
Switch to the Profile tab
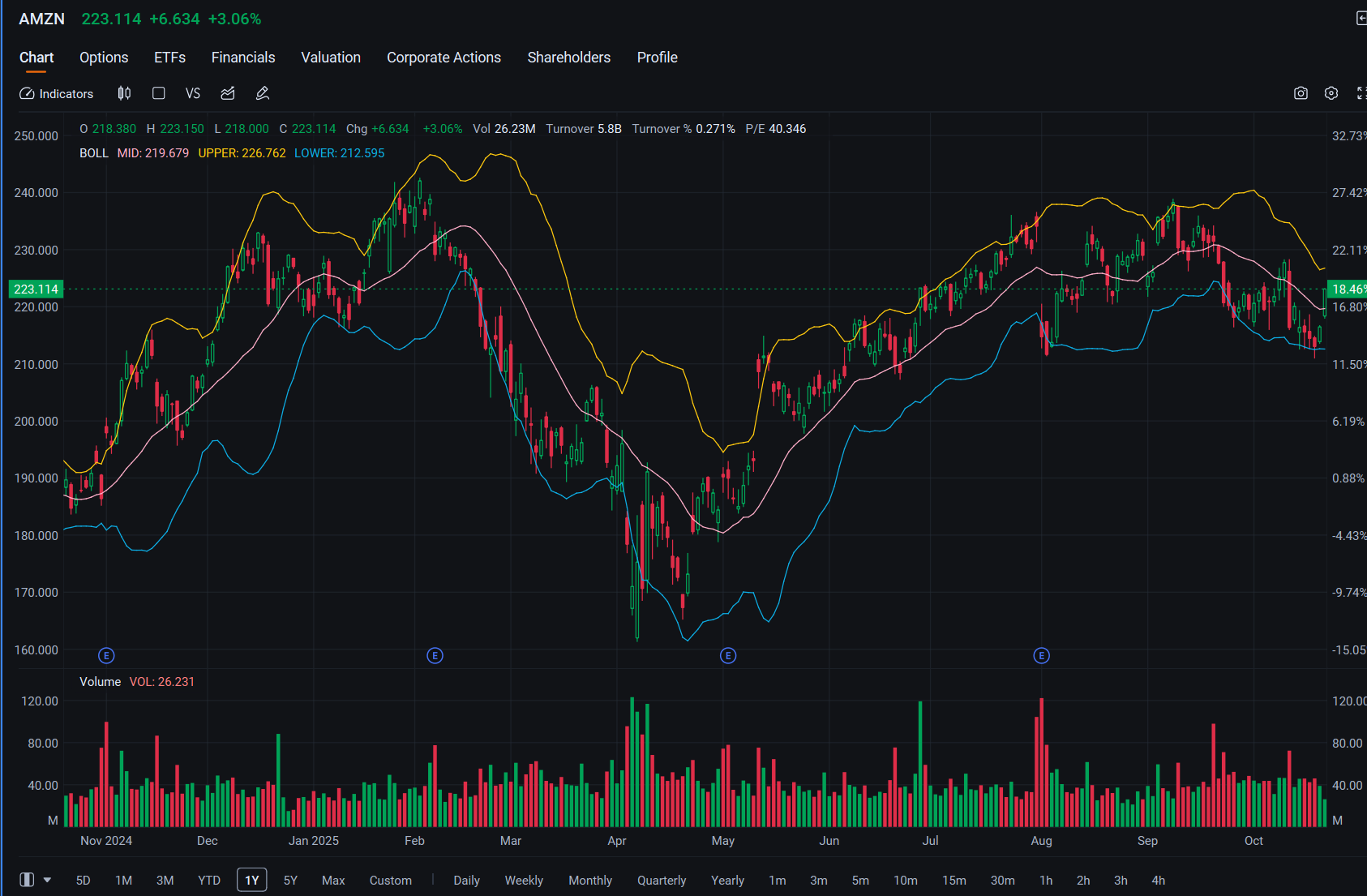click(658, 58)
